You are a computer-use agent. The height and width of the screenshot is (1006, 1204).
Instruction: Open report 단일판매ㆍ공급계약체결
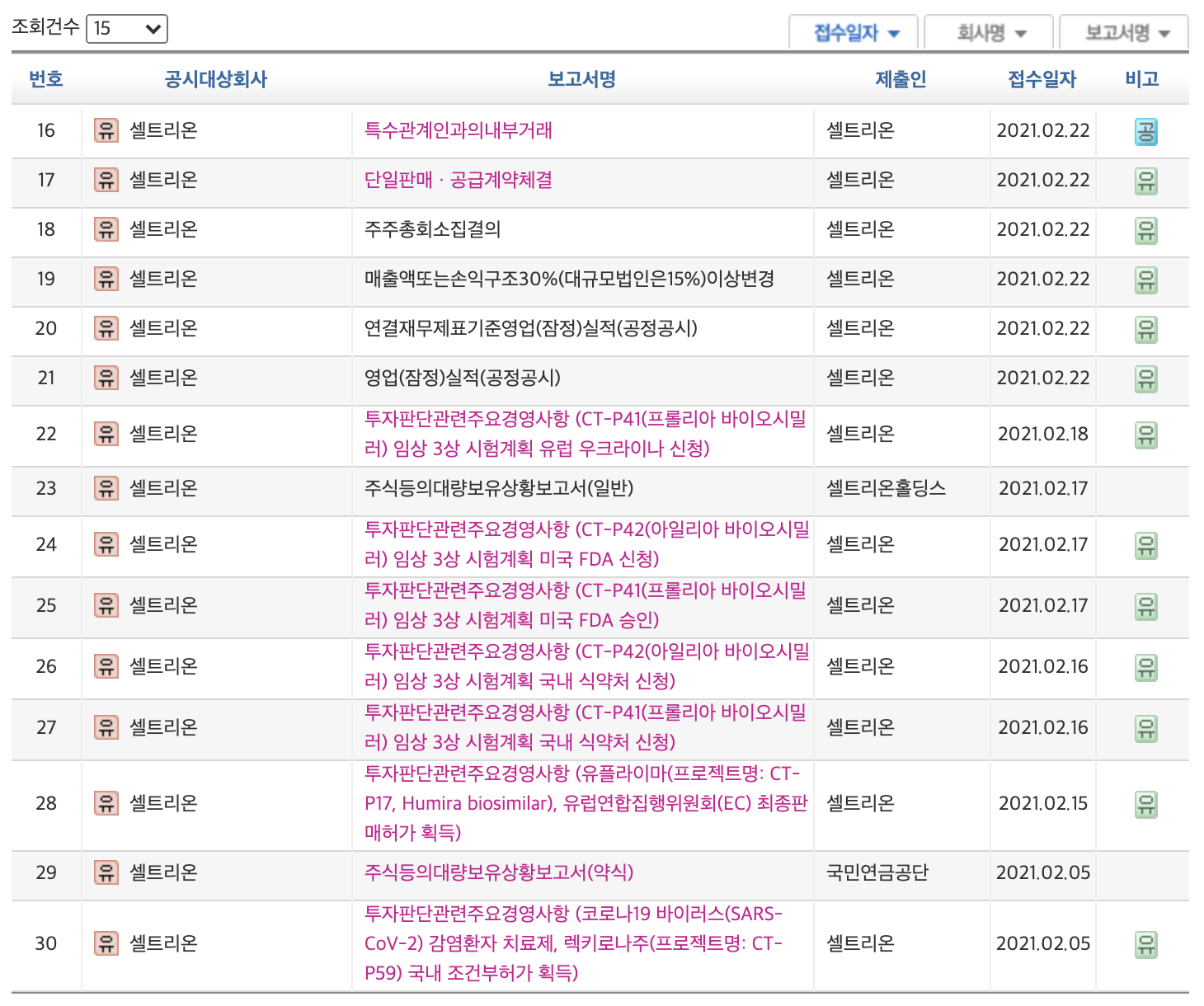(x=459, y=180)
